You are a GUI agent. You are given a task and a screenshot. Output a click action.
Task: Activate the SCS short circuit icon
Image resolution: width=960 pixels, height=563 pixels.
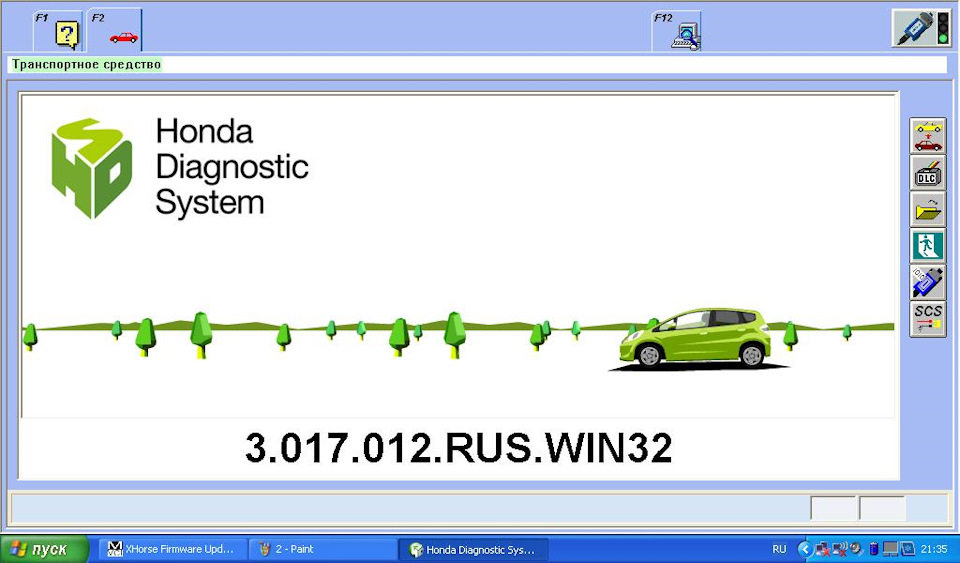tap(928, 318)
